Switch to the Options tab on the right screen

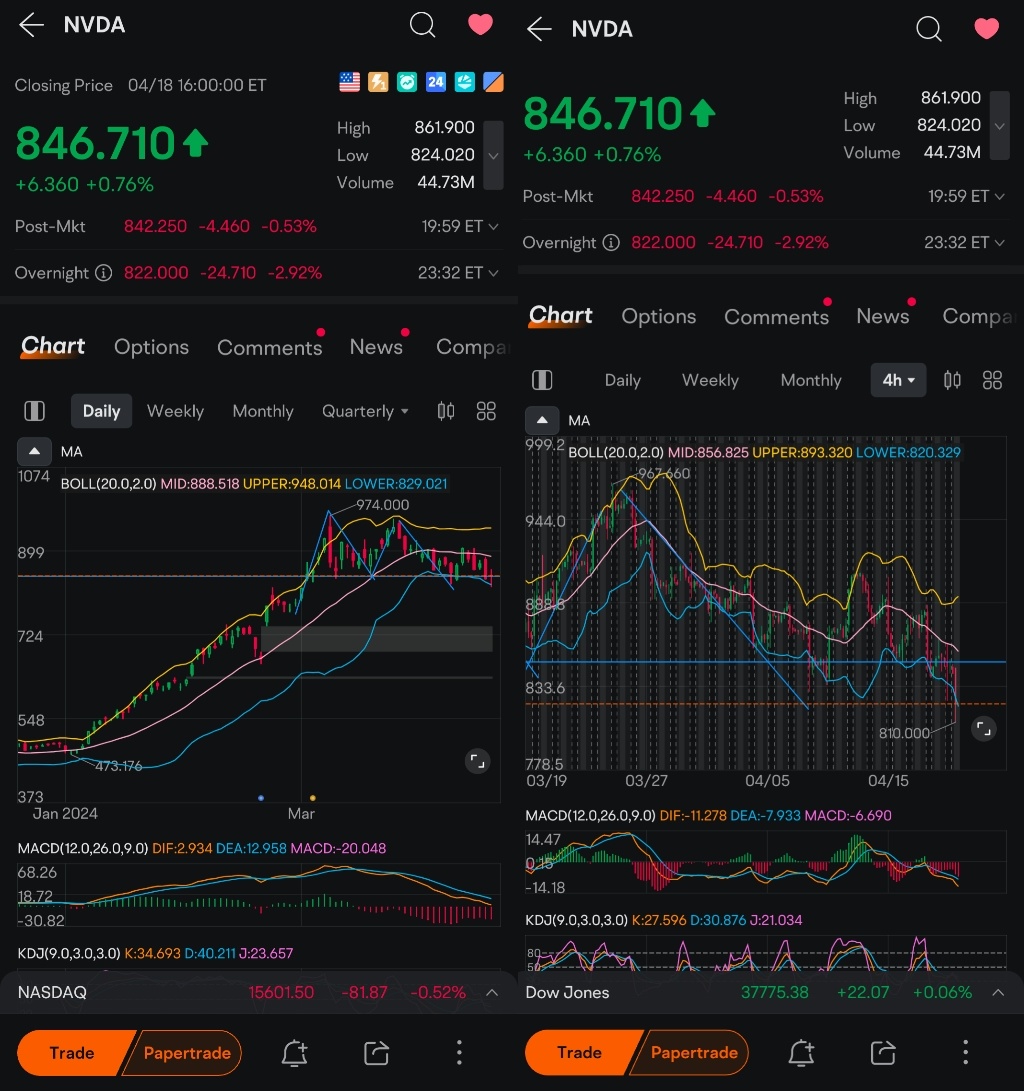tap(659, 316)
